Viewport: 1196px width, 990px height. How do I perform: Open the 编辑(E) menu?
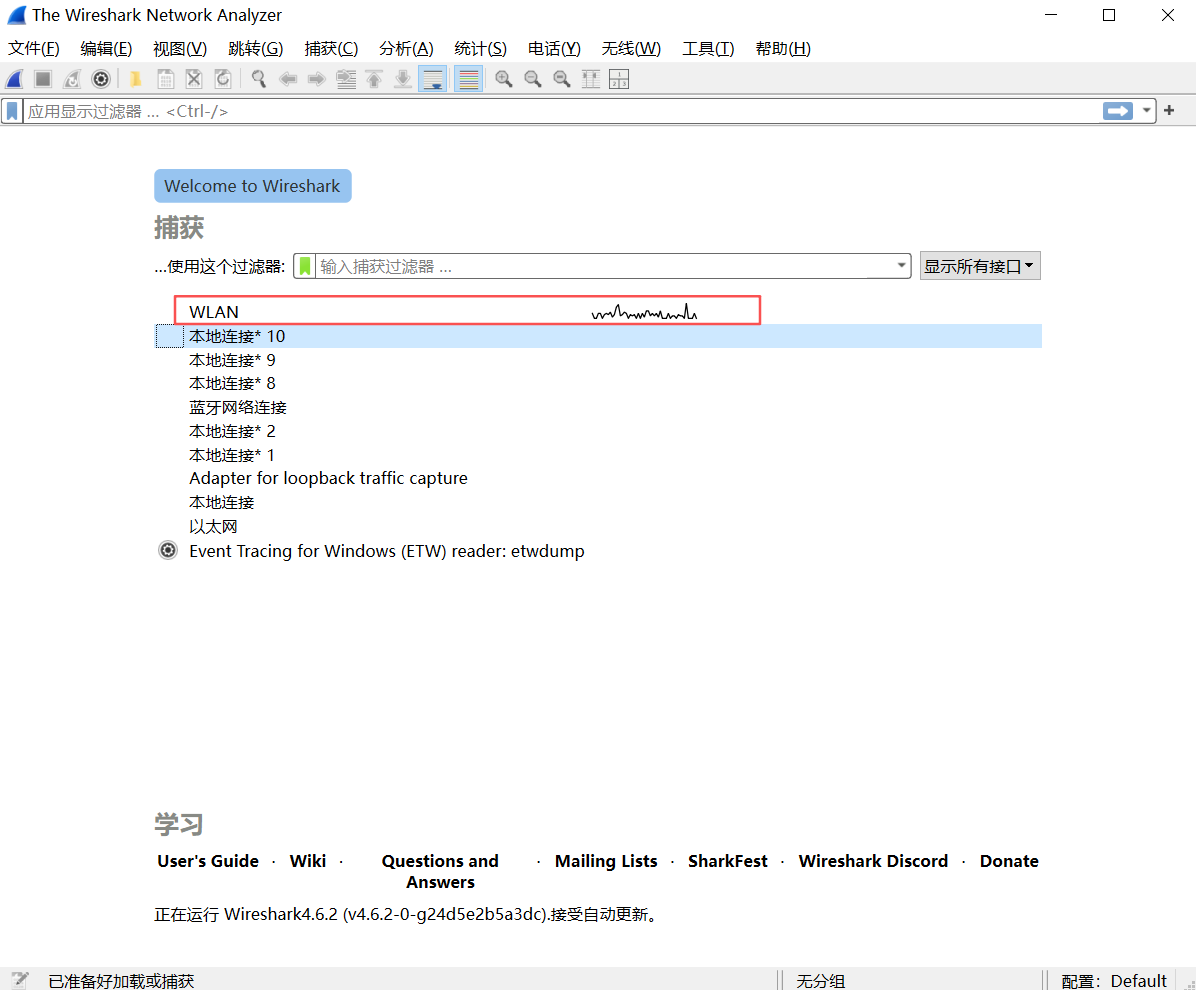click(106, 49)
